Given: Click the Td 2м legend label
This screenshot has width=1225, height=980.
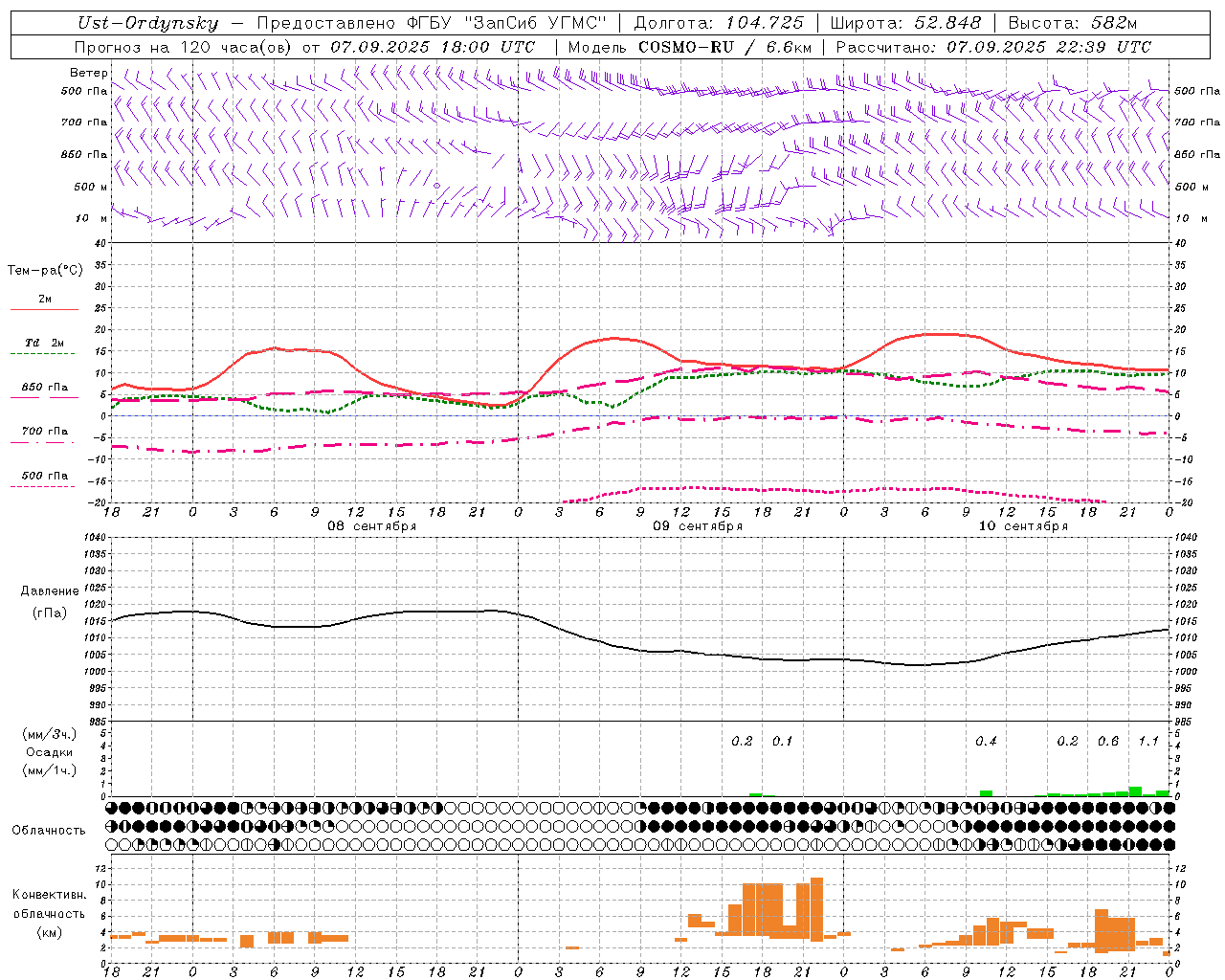Looking at the screenshot, I should click(44, 343).
